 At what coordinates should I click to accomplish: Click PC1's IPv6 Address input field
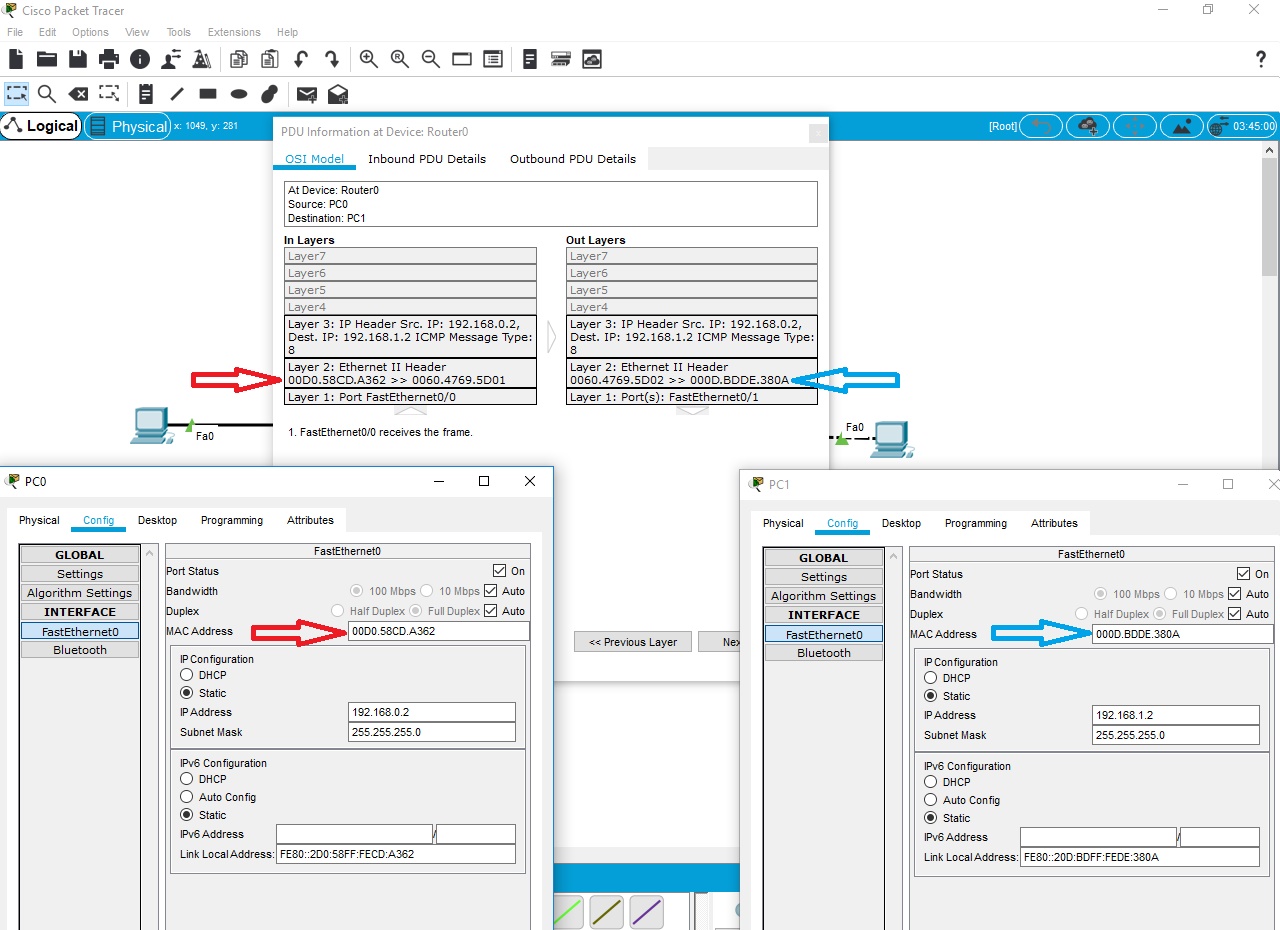pyautogui.click(x=1098, y=837)
